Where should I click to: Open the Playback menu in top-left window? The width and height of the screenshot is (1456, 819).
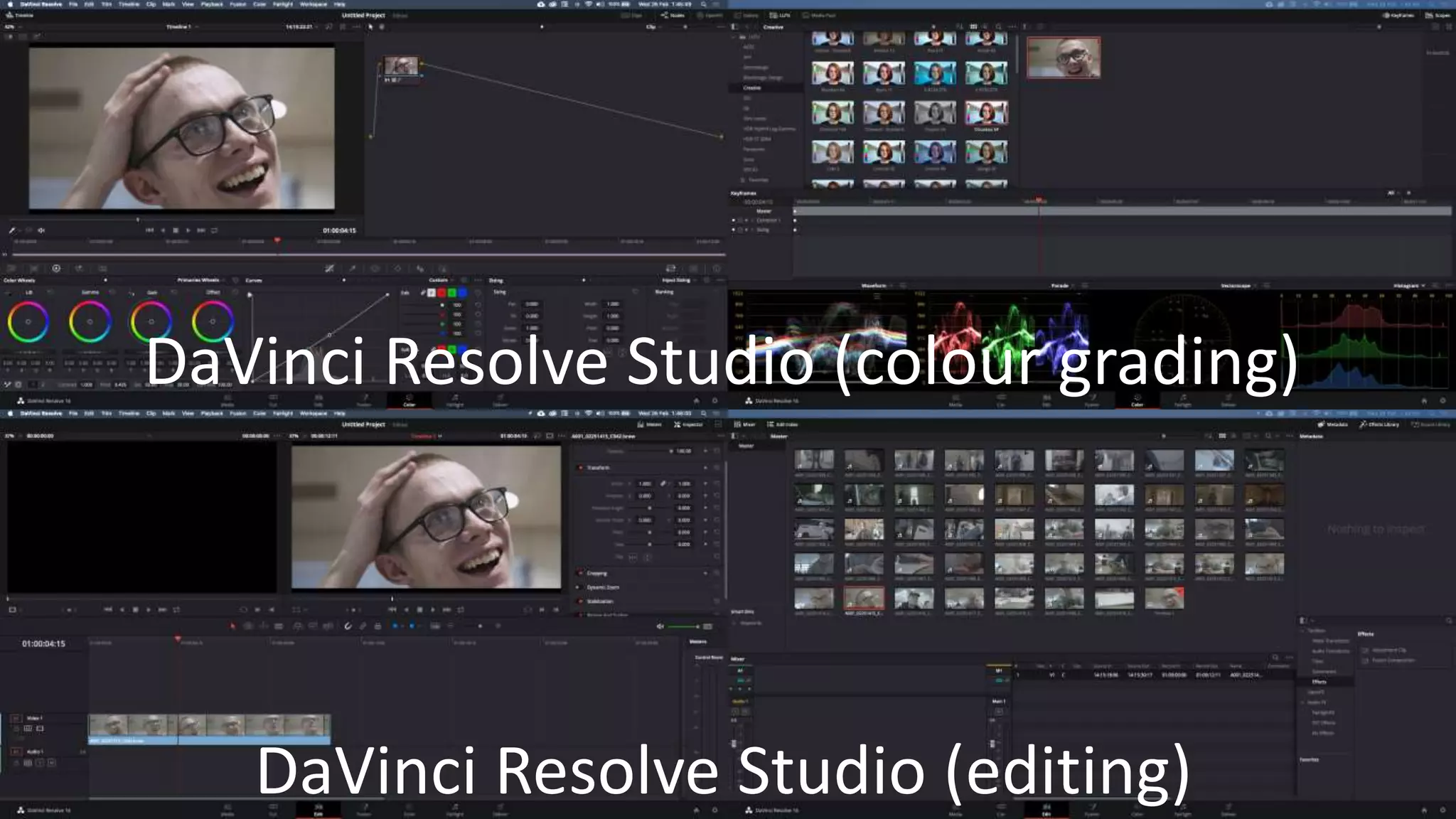click(x=212, y=4)
